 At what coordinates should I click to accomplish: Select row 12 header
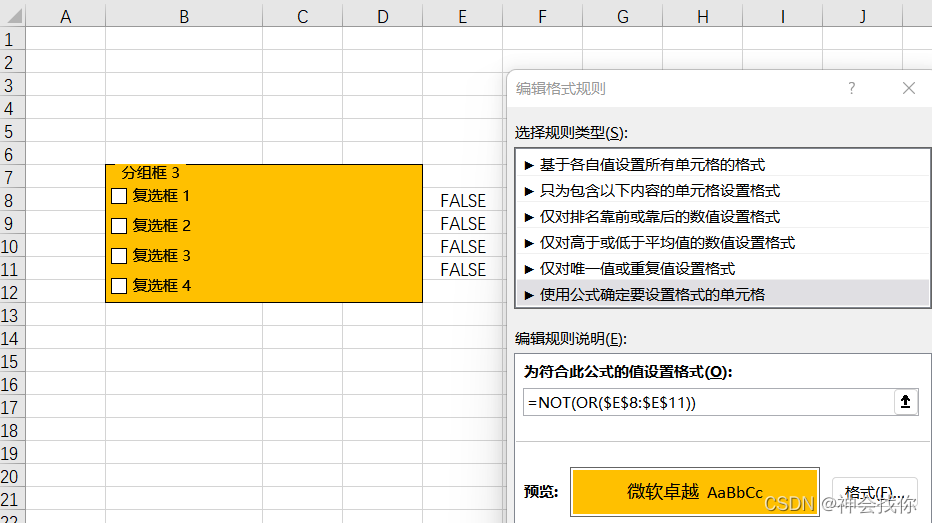[12, 292]
